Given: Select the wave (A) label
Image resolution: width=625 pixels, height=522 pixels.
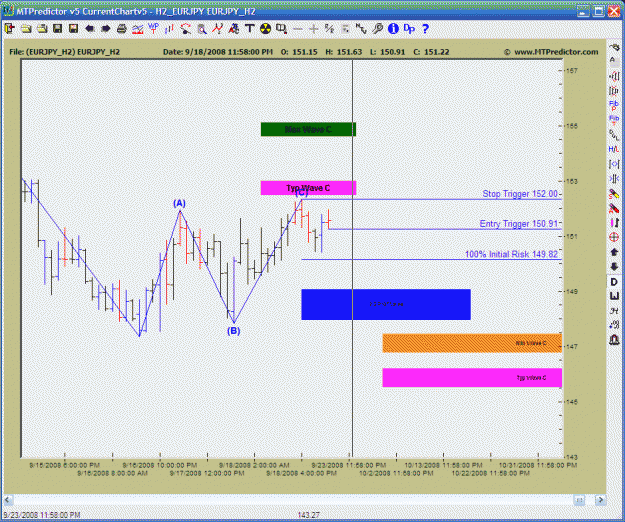Looking at the screenshot, I should point(179,203).
